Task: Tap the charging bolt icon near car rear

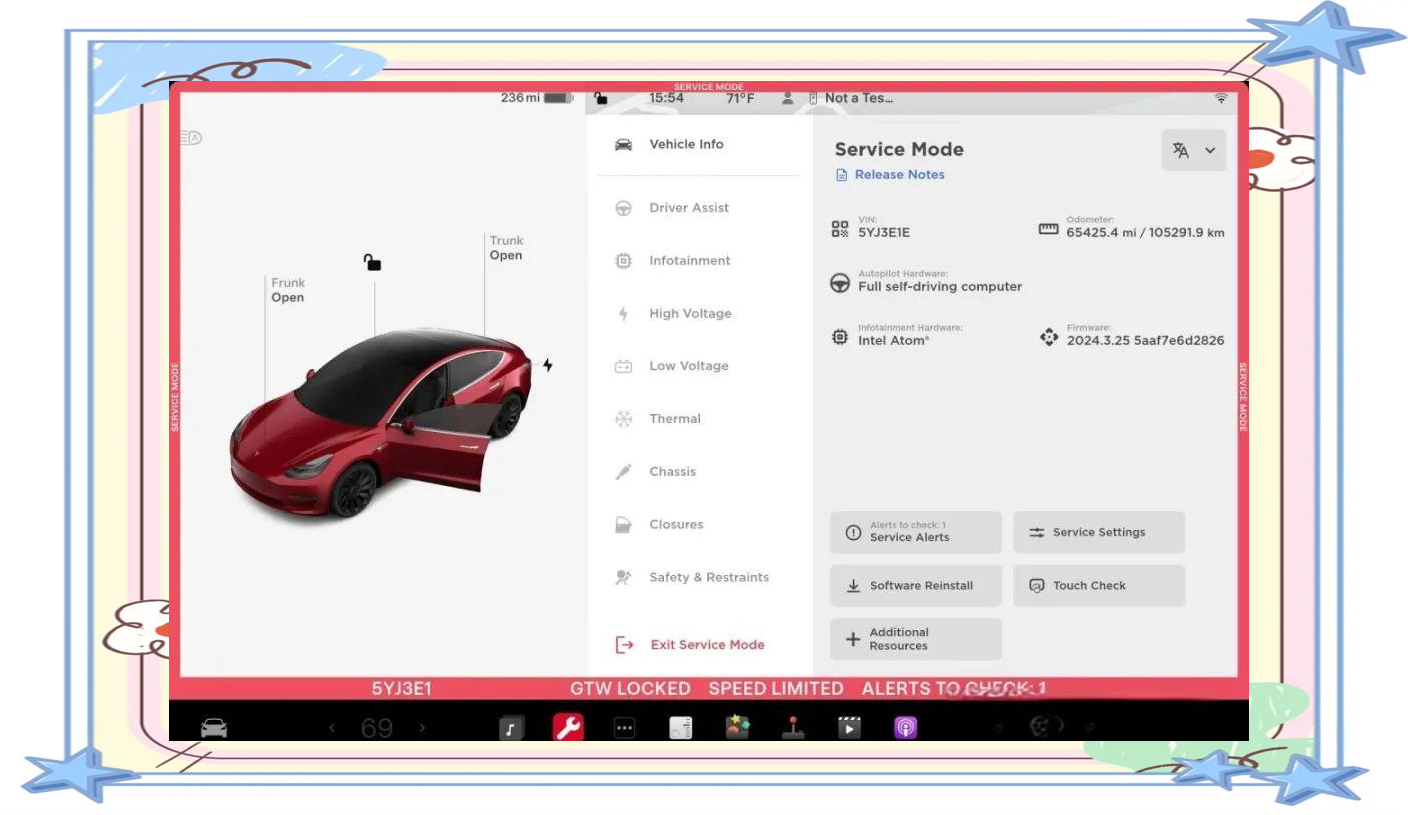Action: click(x=547, y=365)
